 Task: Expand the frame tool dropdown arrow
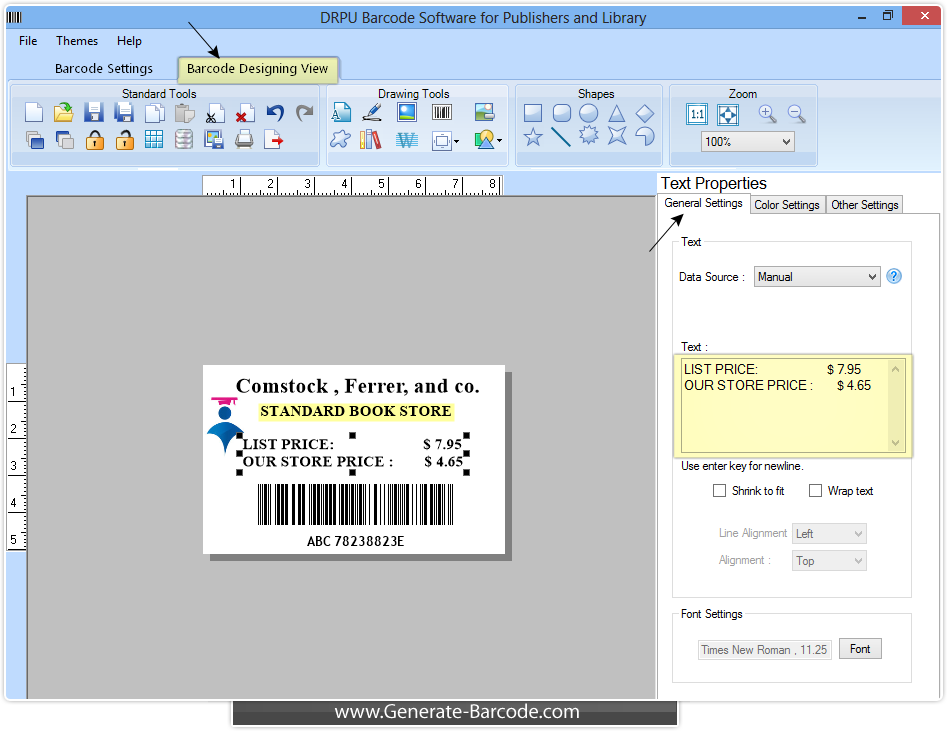(456, 141)
